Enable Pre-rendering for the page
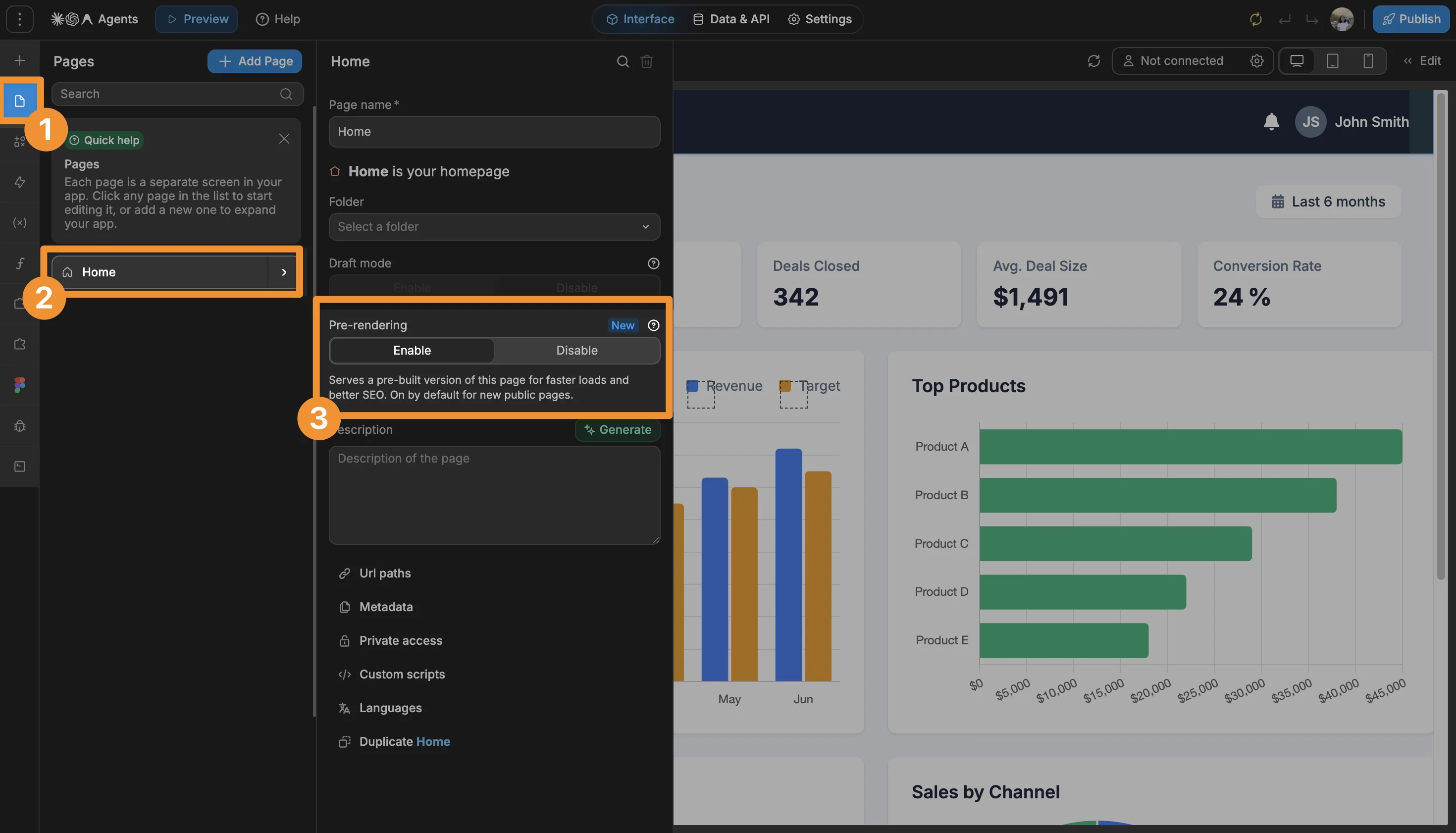The width and height of the screenshot is (1456, 833). (412, 350)
